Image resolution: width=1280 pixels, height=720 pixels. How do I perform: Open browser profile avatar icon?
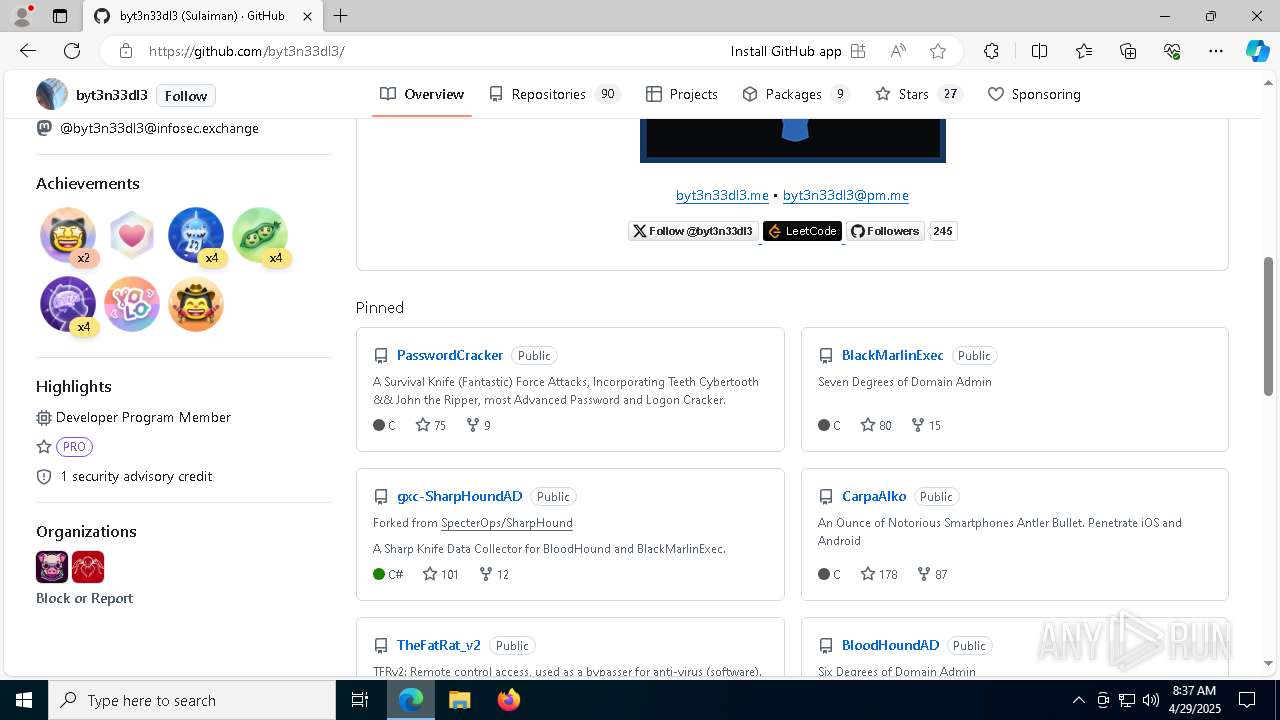[21, 16]
